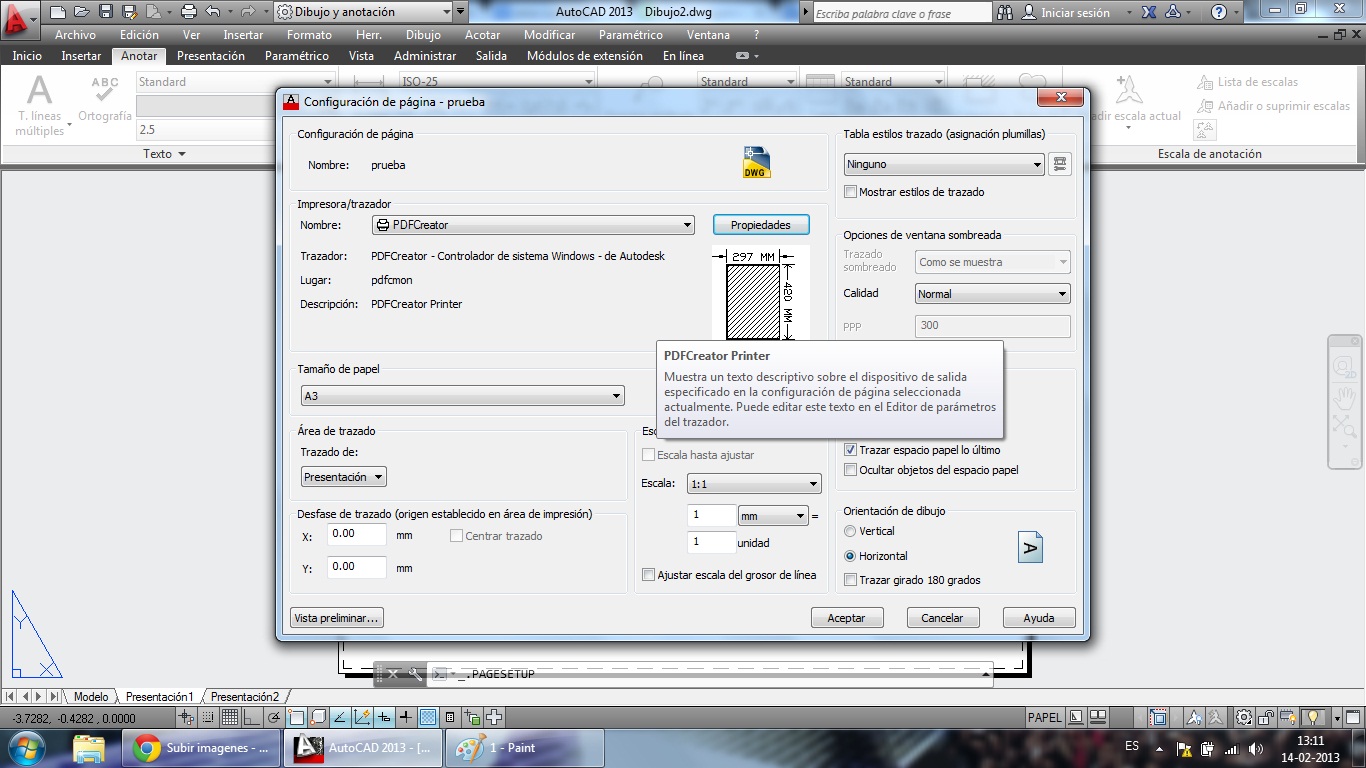Toggle Polar tracking in status bar
This screenshot has width=1366, height=768.
point(273,717)
